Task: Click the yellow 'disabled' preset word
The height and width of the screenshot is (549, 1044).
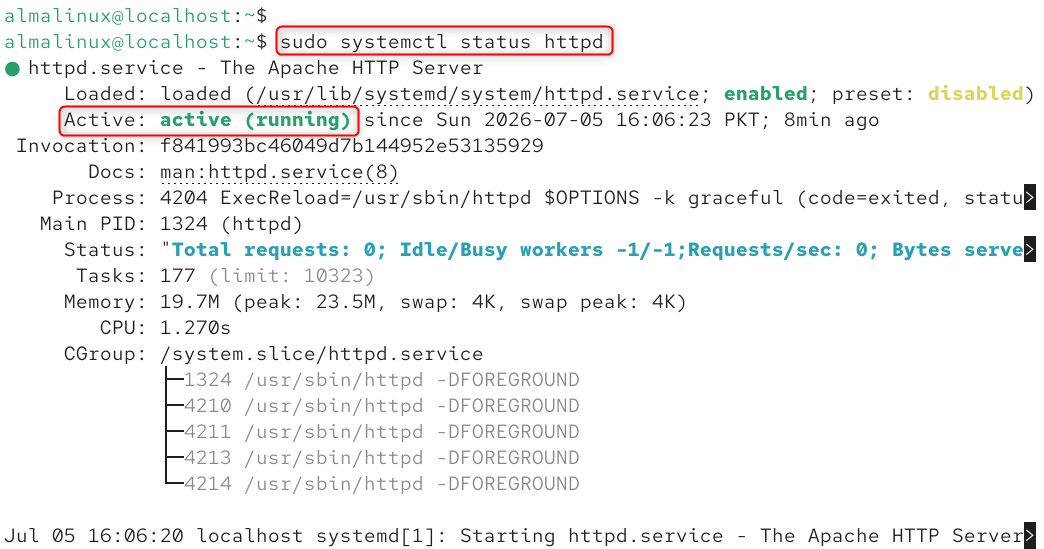Action: pos(975,94)
